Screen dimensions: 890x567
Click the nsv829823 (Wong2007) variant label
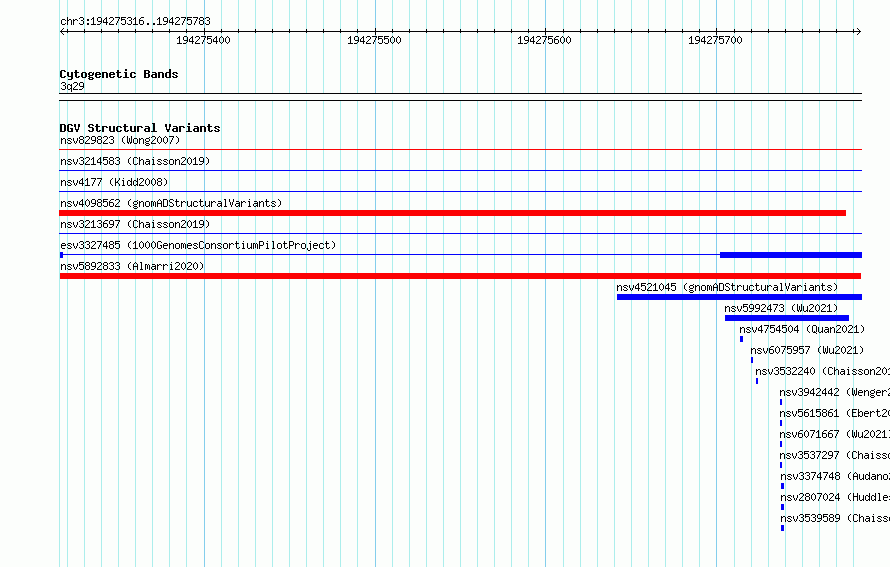(x=120, y=140)
